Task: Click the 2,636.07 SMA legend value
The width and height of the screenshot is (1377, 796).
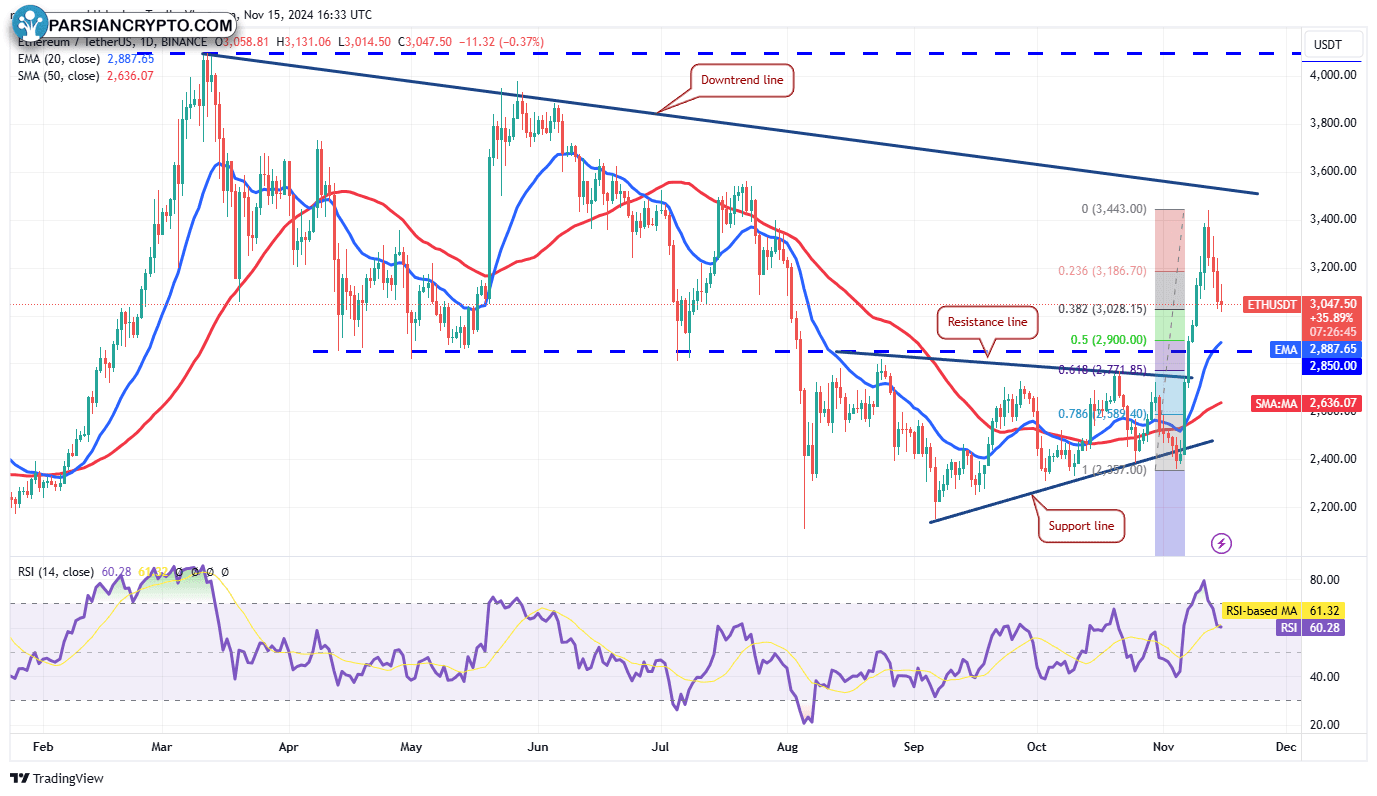Action: point(128,76)
